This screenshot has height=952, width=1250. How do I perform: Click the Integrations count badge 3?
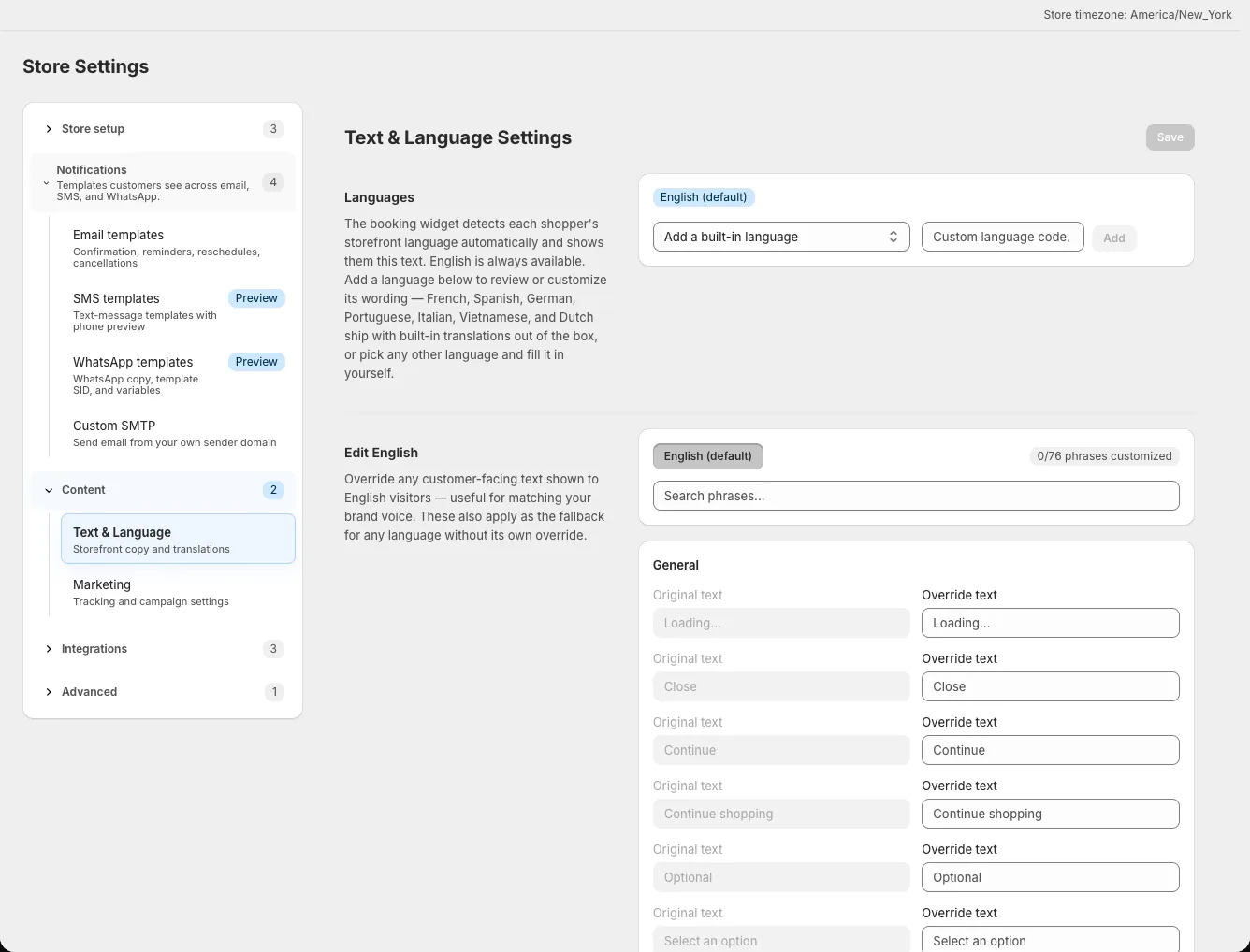273,649
